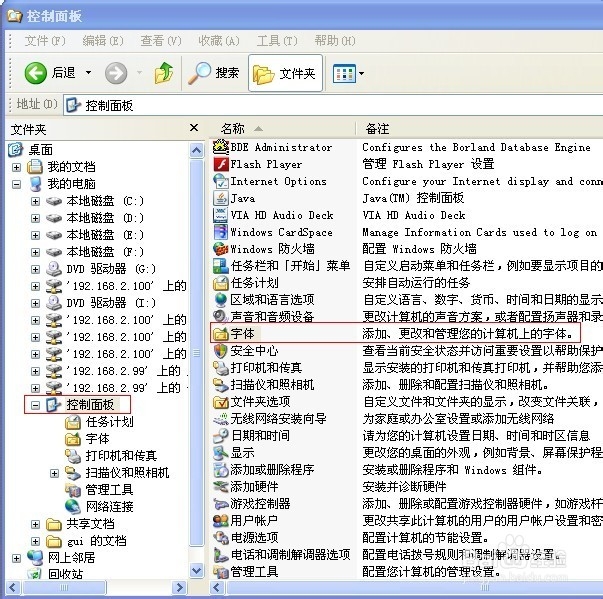
Task: Open the 查看(V) menu
Action: click(161, 40)
